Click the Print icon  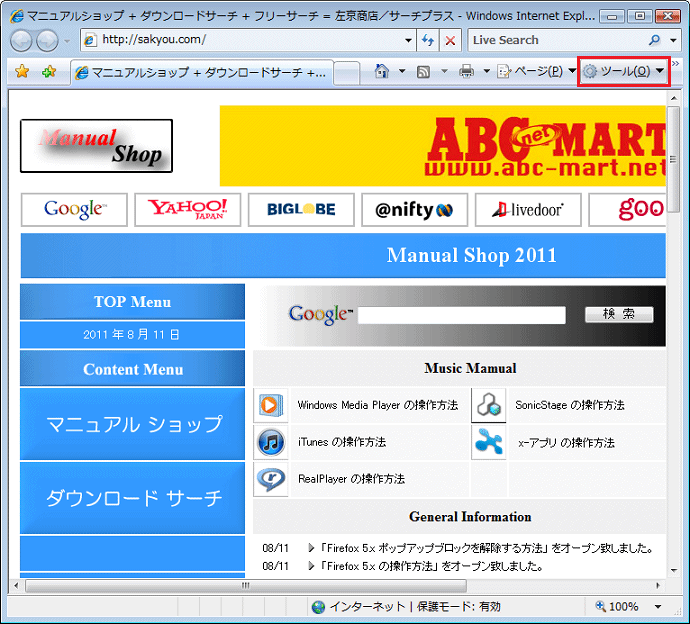[466, 71]
